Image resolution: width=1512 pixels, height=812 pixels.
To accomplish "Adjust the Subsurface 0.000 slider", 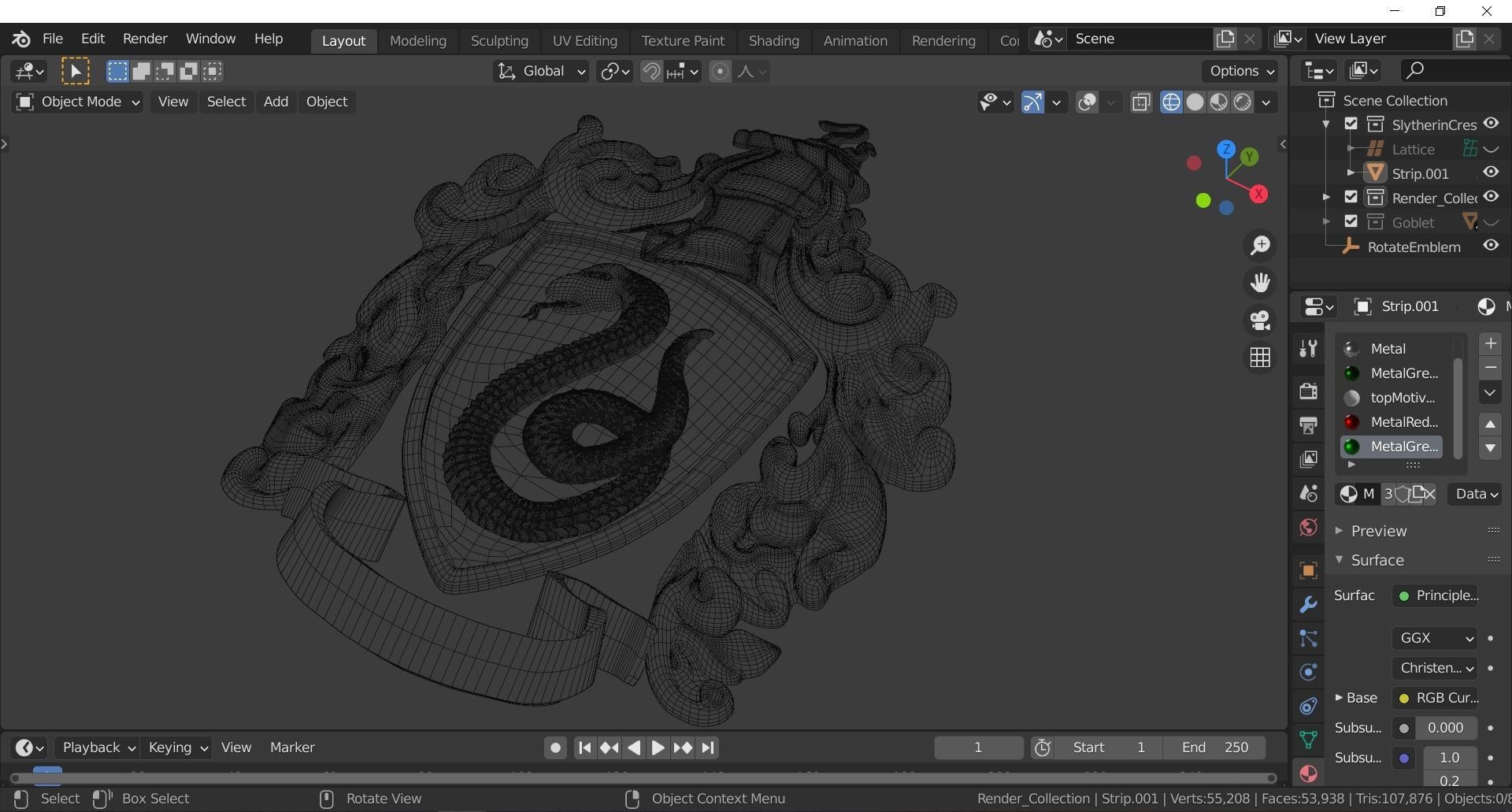I will click(1446, 728).
